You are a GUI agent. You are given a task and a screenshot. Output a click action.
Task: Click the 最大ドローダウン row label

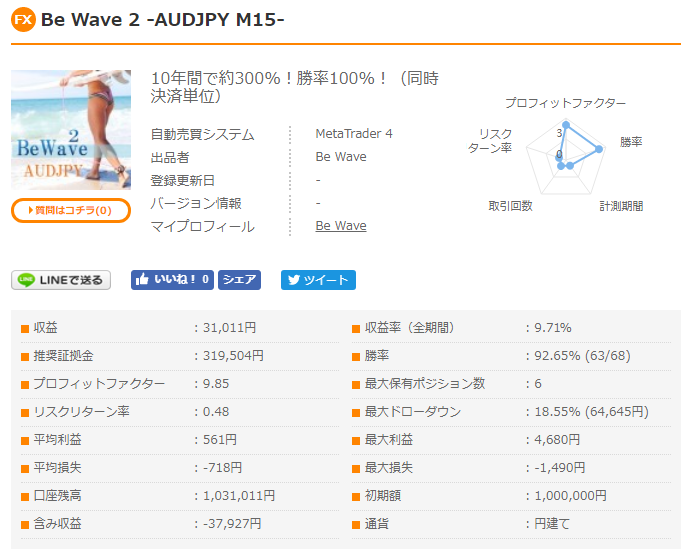(x=412, y=412)
